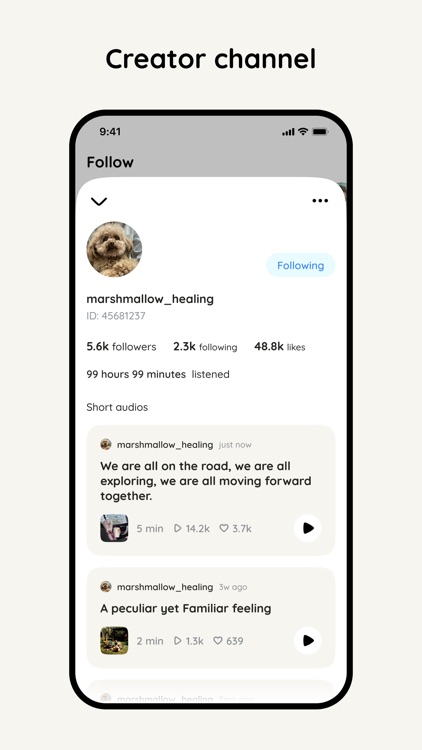Viewport: 422px width, 750px height.
Task: Play 'A peculiar yet Familiar feeling' audio
Action: click(x=308, y=640)
